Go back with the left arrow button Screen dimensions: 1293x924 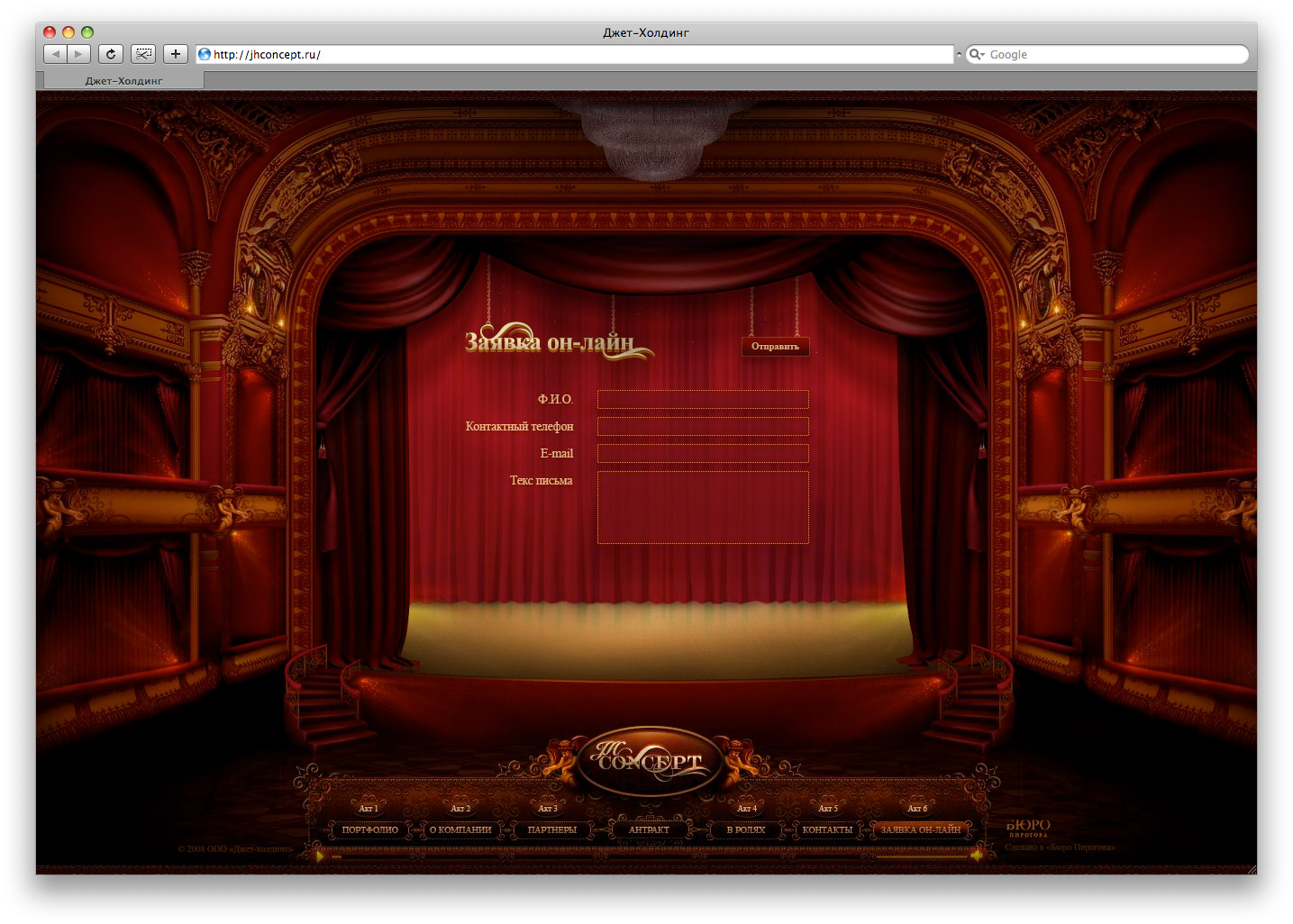coord(56,54)
